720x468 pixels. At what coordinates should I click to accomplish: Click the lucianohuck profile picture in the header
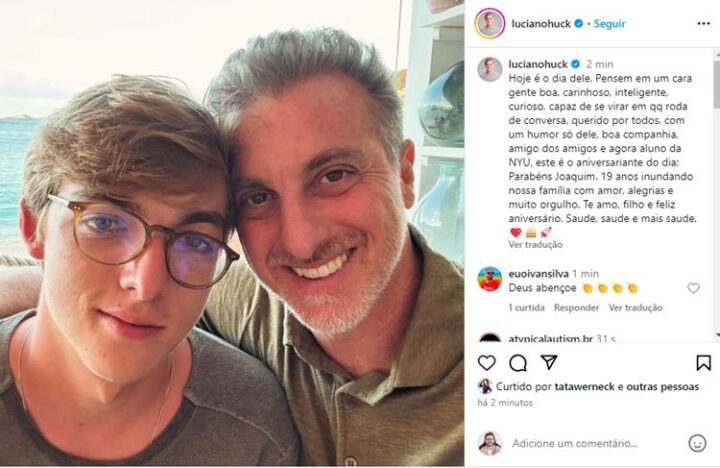click(490, 23)
